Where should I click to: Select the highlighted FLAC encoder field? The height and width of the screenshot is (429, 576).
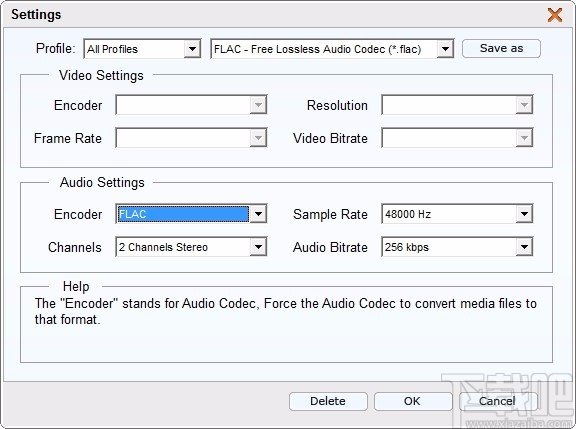pyautogui.click(x=183, y=214)
